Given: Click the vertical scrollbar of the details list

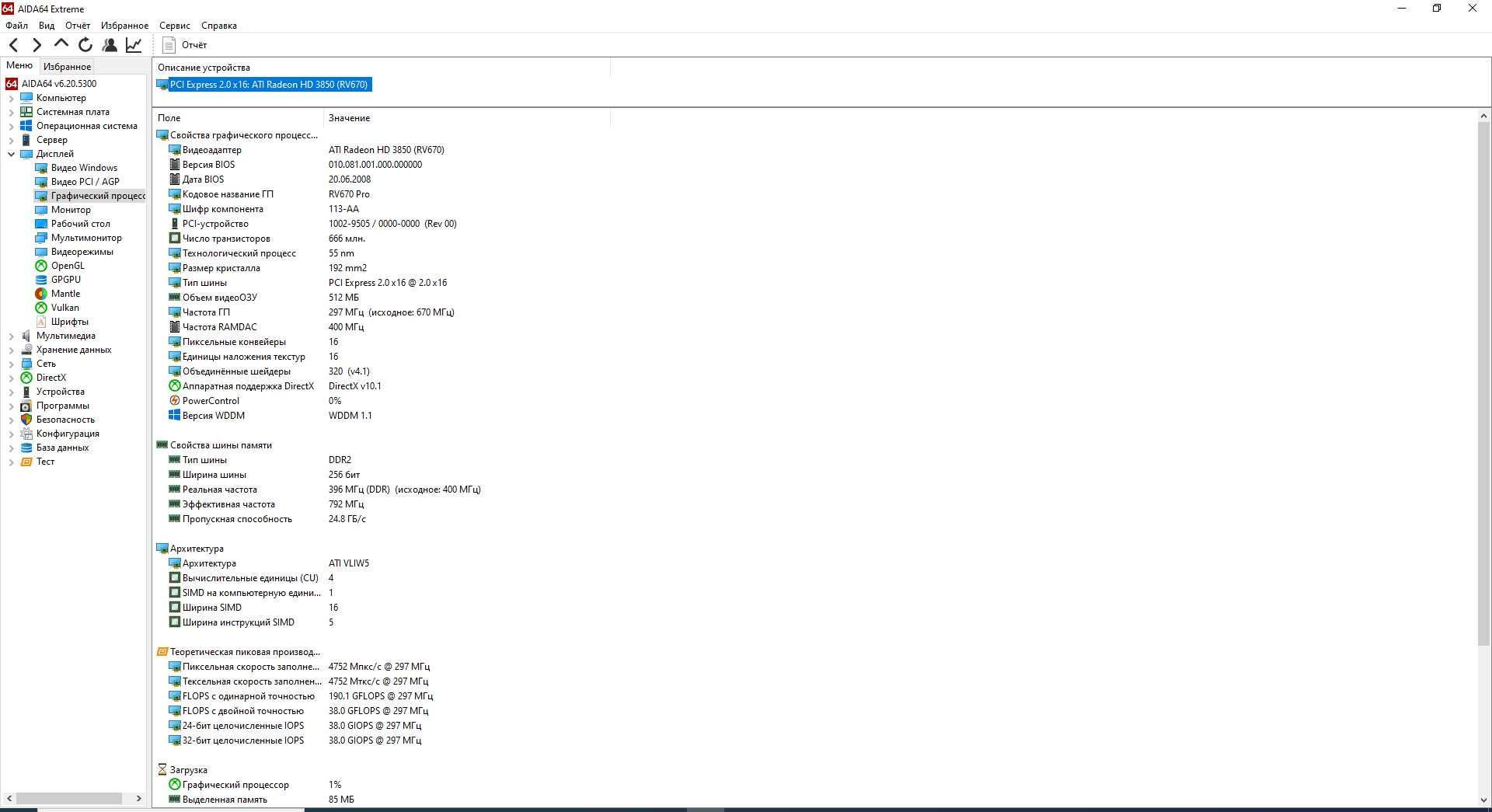Looking at the screenshot, I should (x=1483, y=384).
